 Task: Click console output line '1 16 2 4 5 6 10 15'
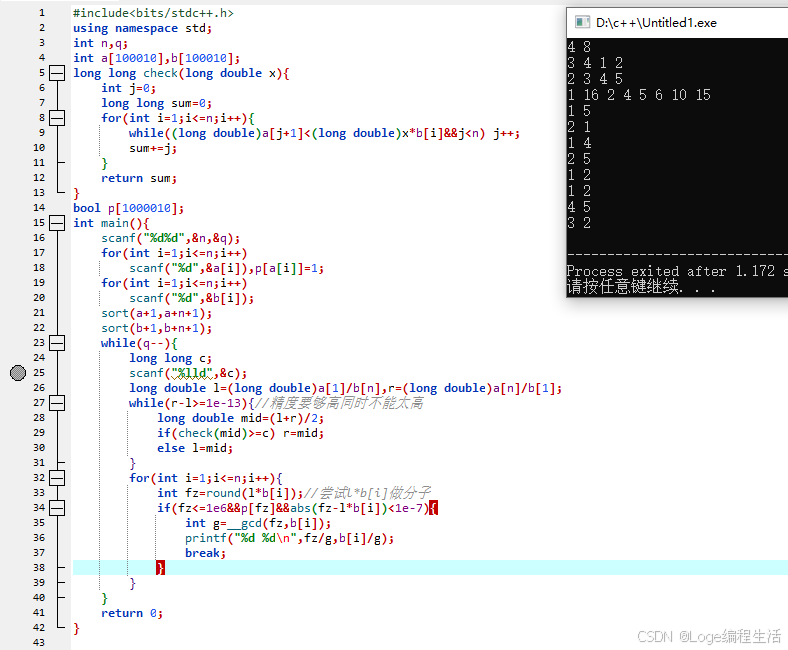(639, 95)
